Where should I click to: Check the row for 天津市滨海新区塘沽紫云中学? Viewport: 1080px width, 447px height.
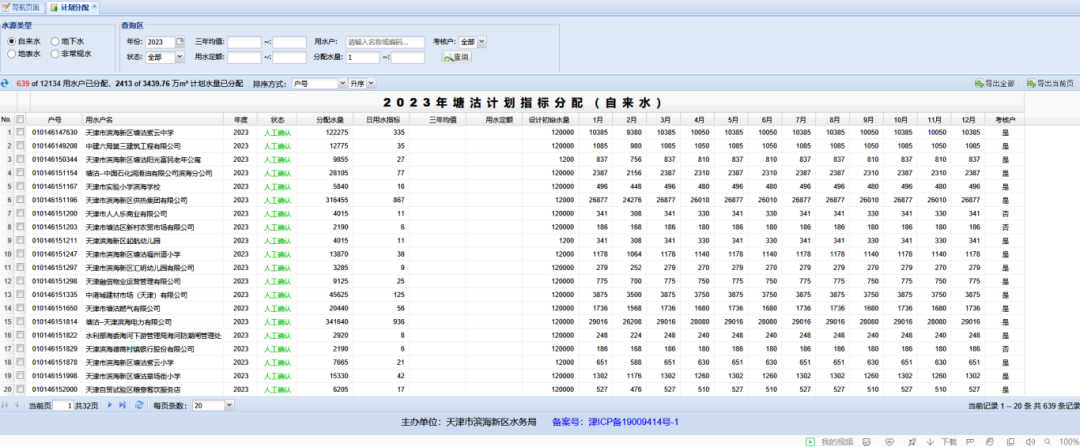[20, 132]
